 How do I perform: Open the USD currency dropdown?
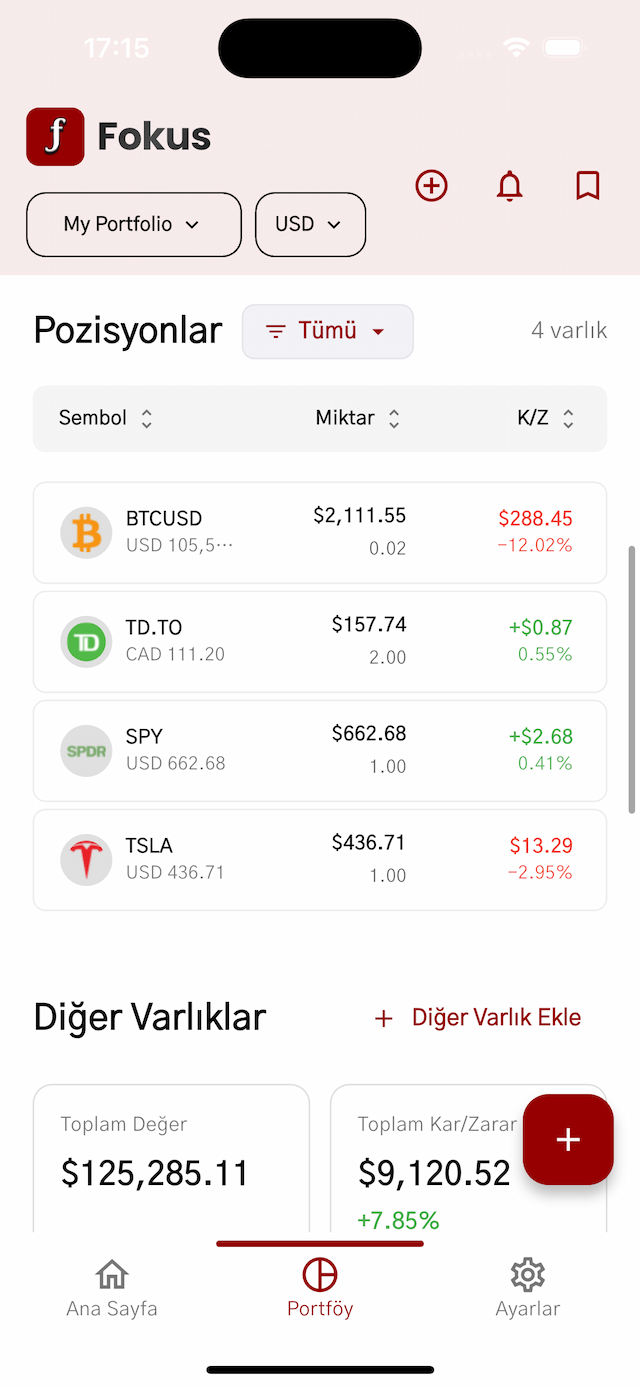(310, 224)
